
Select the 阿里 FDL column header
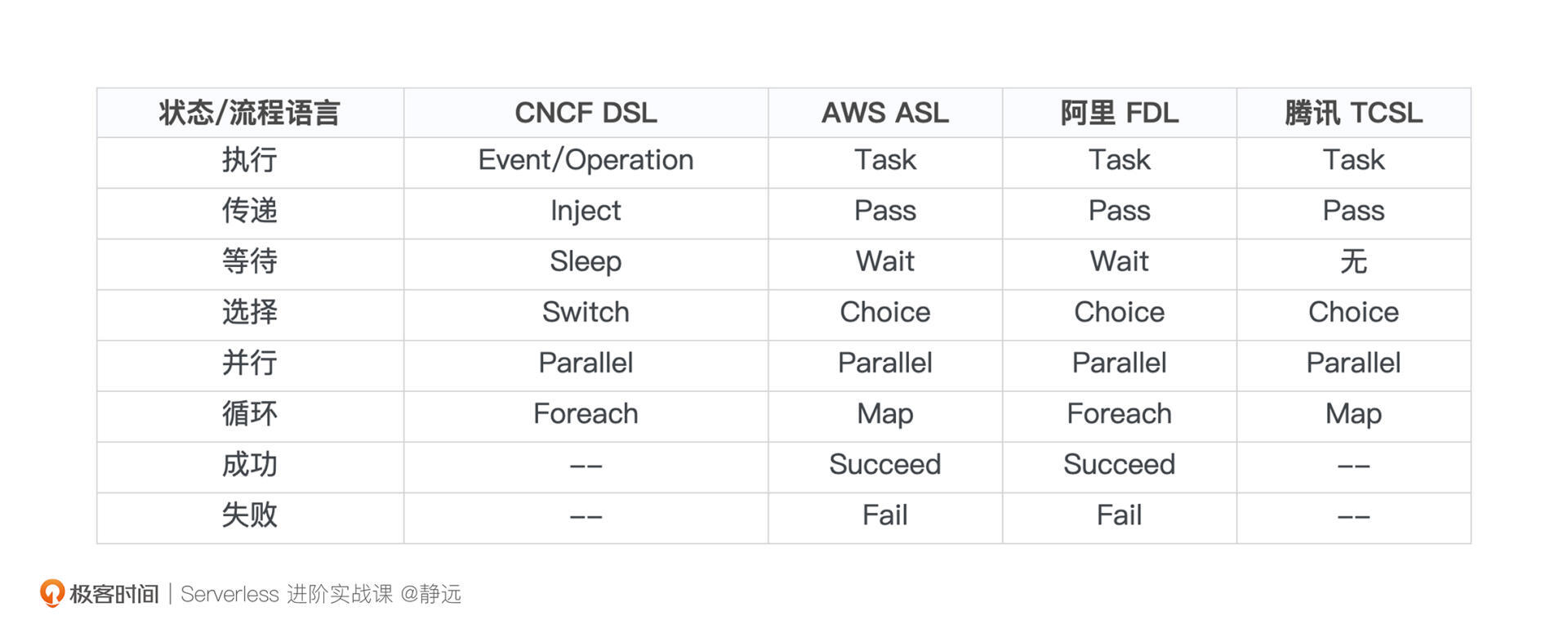tap(1119, 113)
